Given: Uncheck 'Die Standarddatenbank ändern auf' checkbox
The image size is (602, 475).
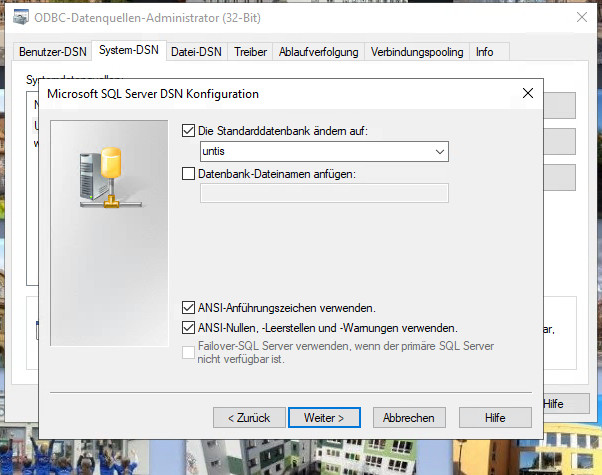Looking at the screenshot, I should [188, 131].
